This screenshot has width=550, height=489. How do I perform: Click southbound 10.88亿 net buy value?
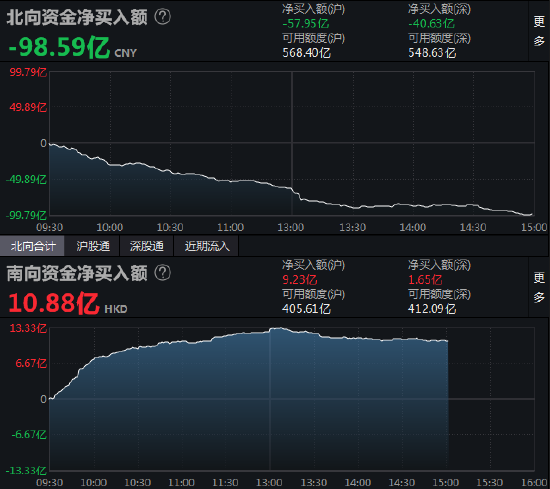pyautogui.click(x=54, y=303)
